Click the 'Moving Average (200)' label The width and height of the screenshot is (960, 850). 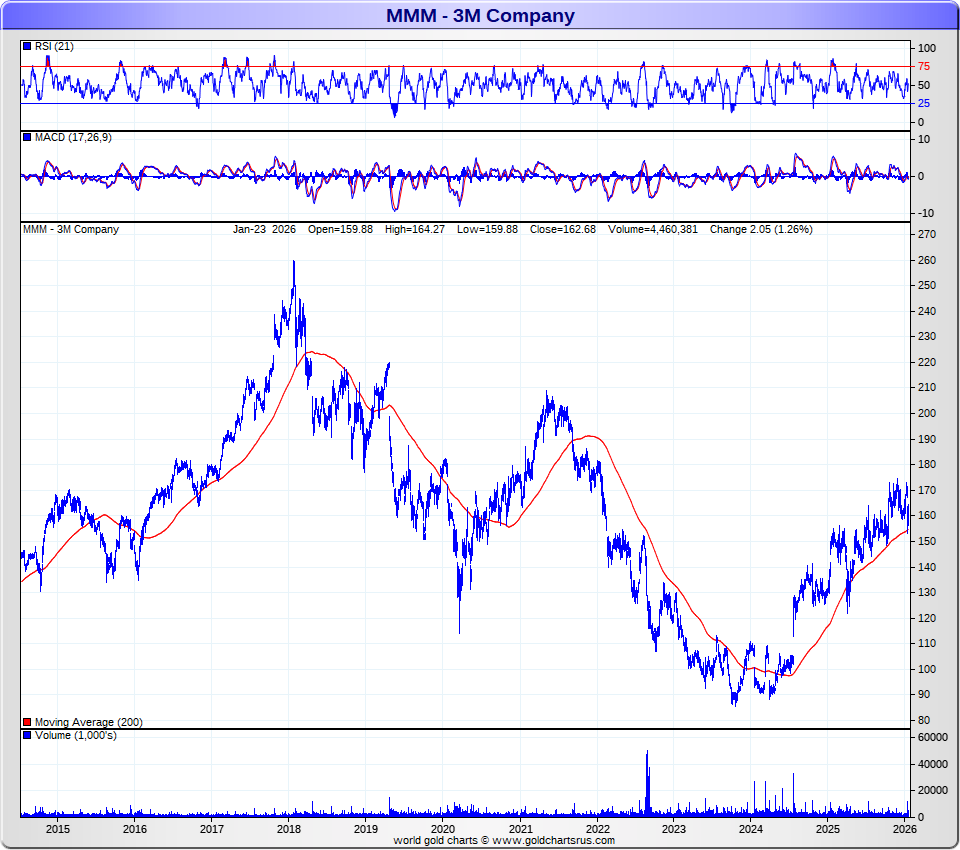[x=88, y=723]
